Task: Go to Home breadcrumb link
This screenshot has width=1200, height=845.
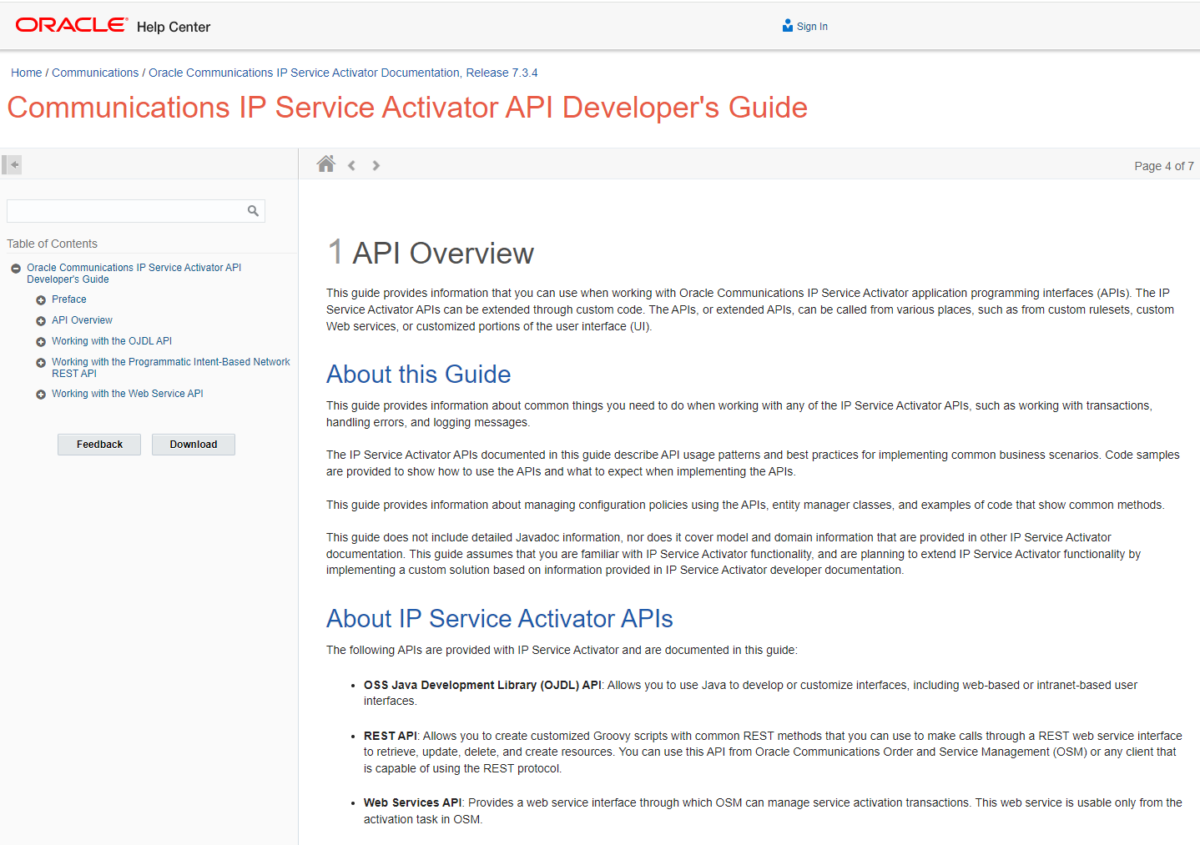Action: 27,73
